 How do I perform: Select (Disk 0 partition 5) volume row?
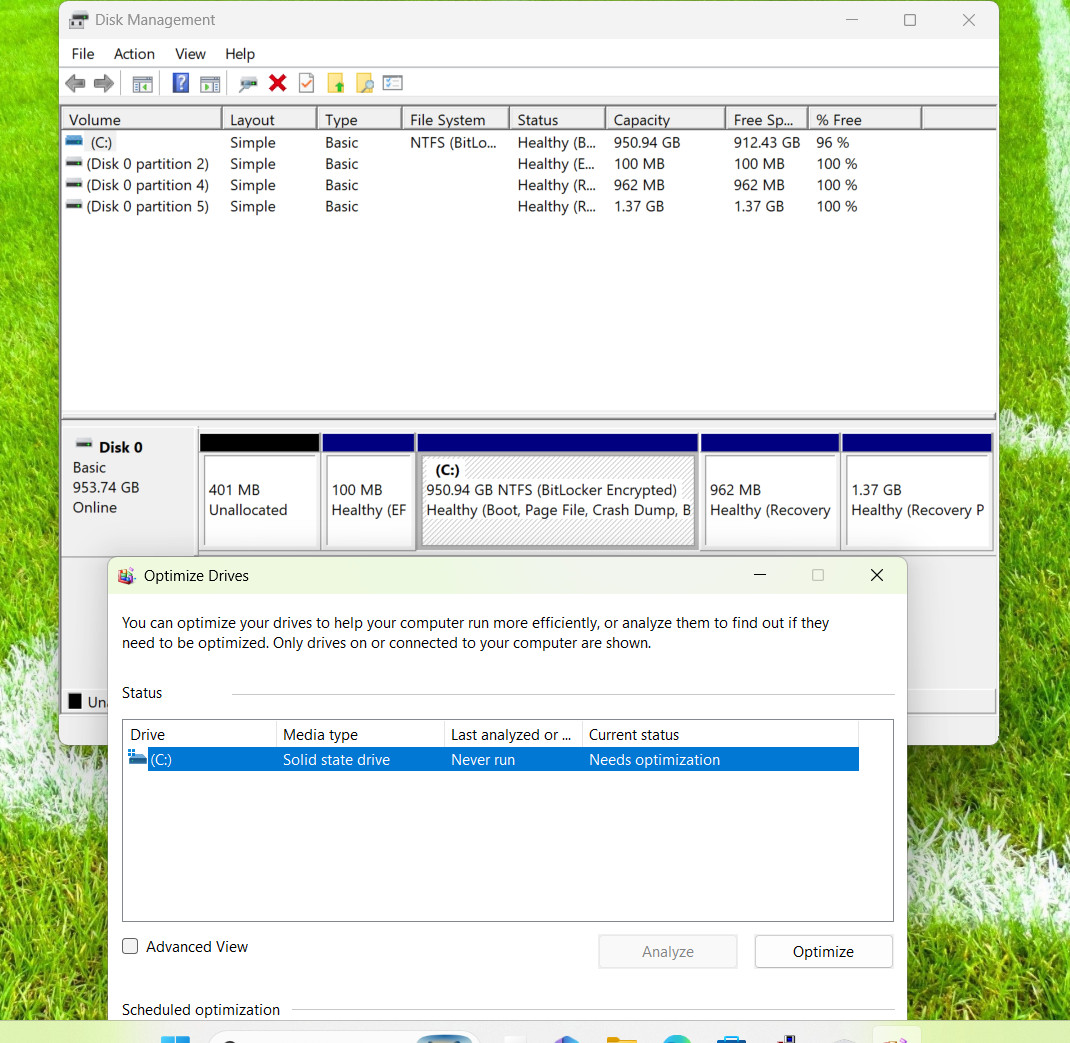(x=147, y=206)
